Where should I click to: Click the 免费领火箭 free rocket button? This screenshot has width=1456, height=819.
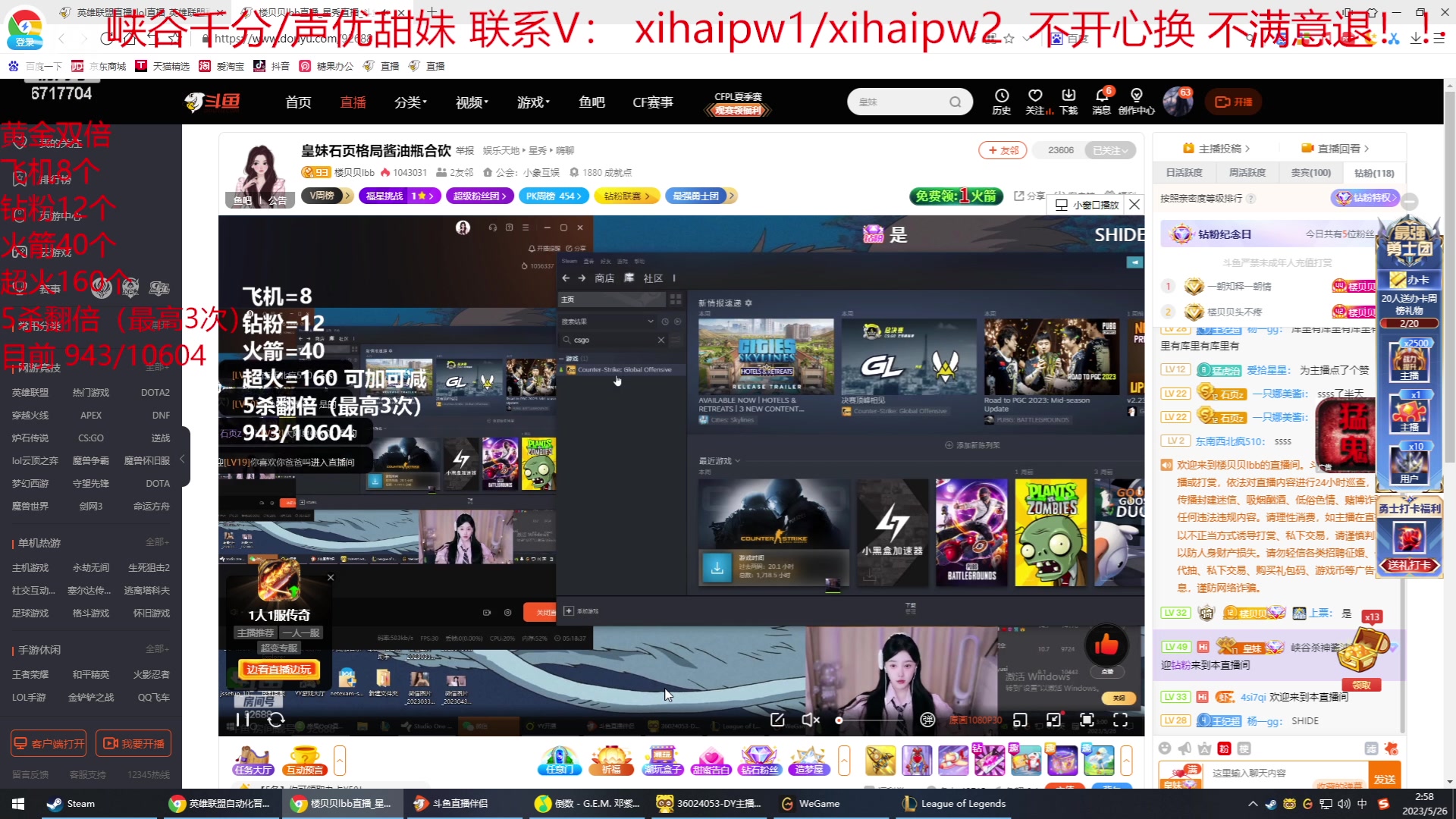955,196
